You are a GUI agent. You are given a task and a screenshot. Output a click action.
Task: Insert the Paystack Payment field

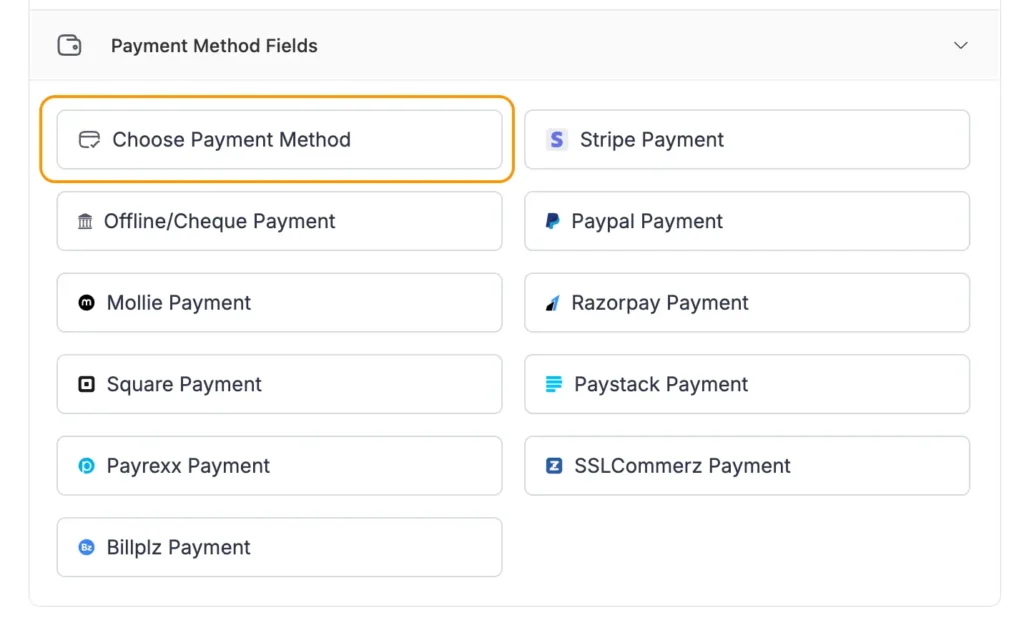coord(747,384)
